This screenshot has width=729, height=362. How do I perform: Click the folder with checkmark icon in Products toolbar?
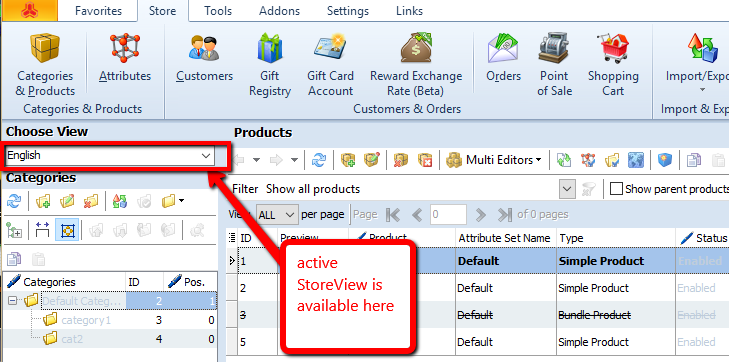coord(612,160)
